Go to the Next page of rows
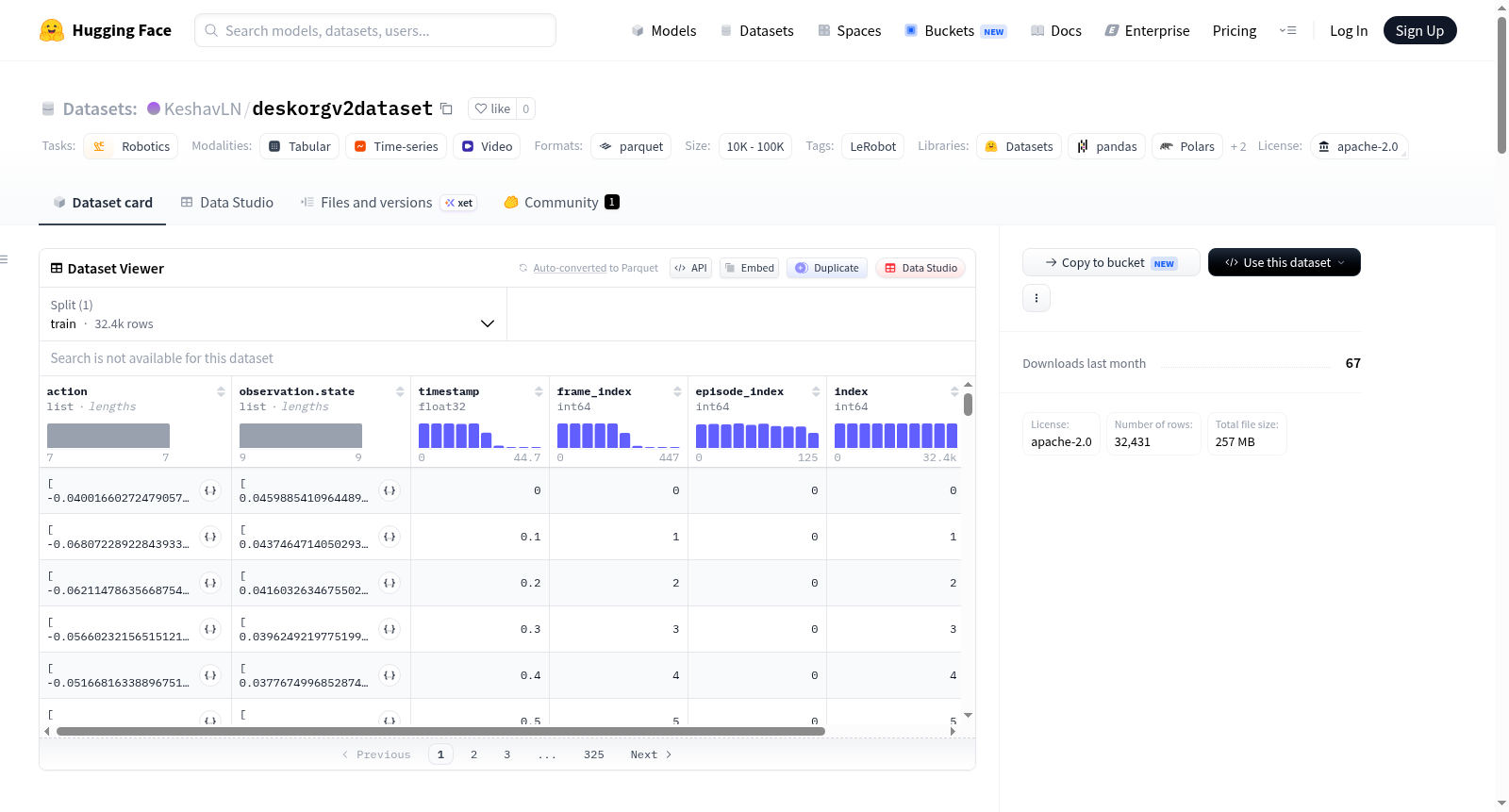The image size is (1509, 812). click(651, 754)
